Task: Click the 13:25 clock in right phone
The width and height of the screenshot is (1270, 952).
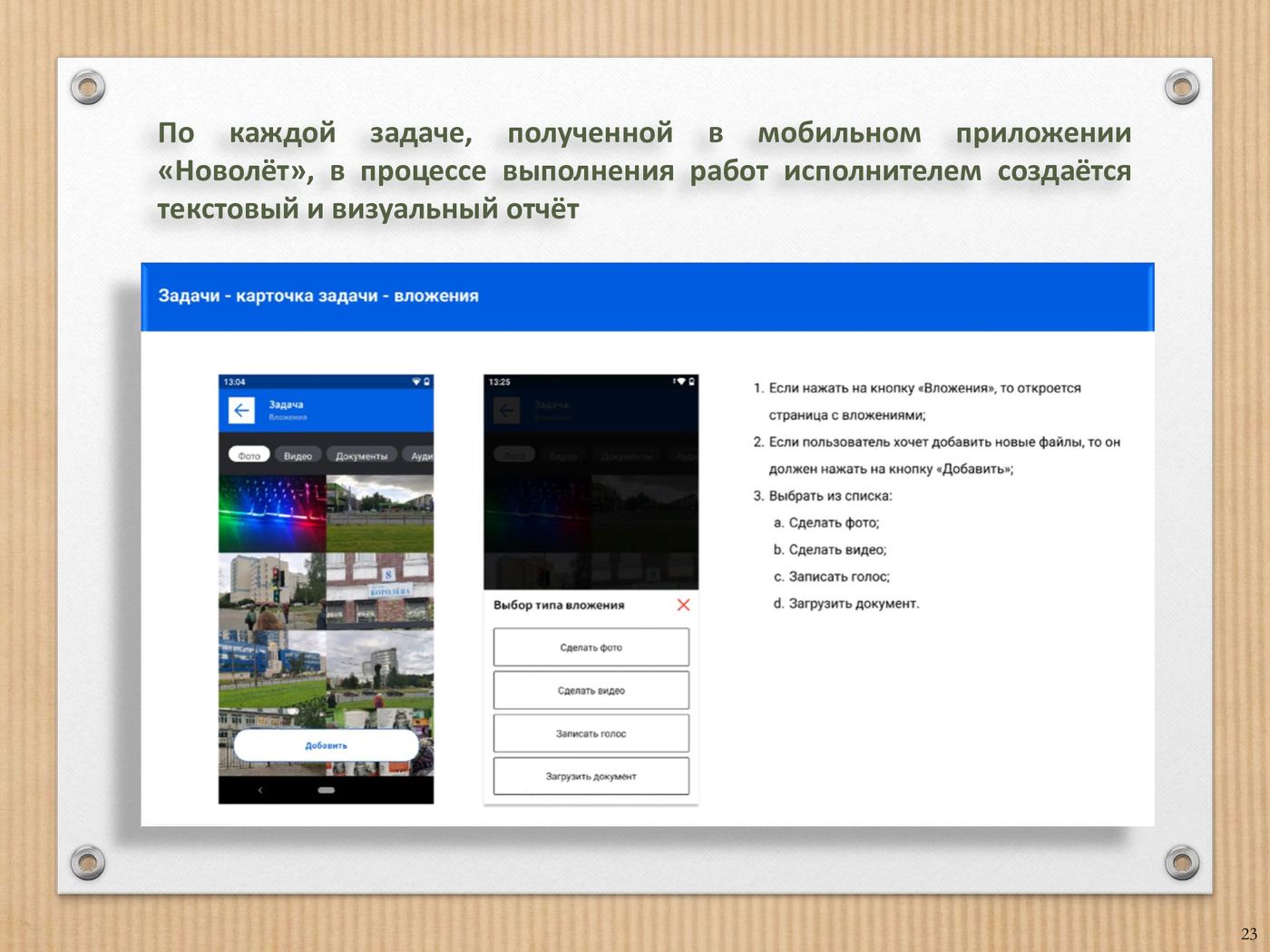Action: [499, 382]
